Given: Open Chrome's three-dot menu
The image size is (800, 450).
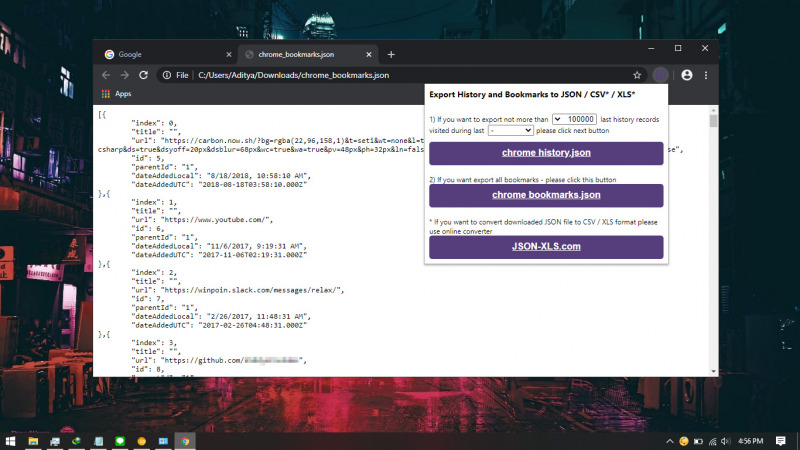Looking at the screenshot, I should click(706, 75).
